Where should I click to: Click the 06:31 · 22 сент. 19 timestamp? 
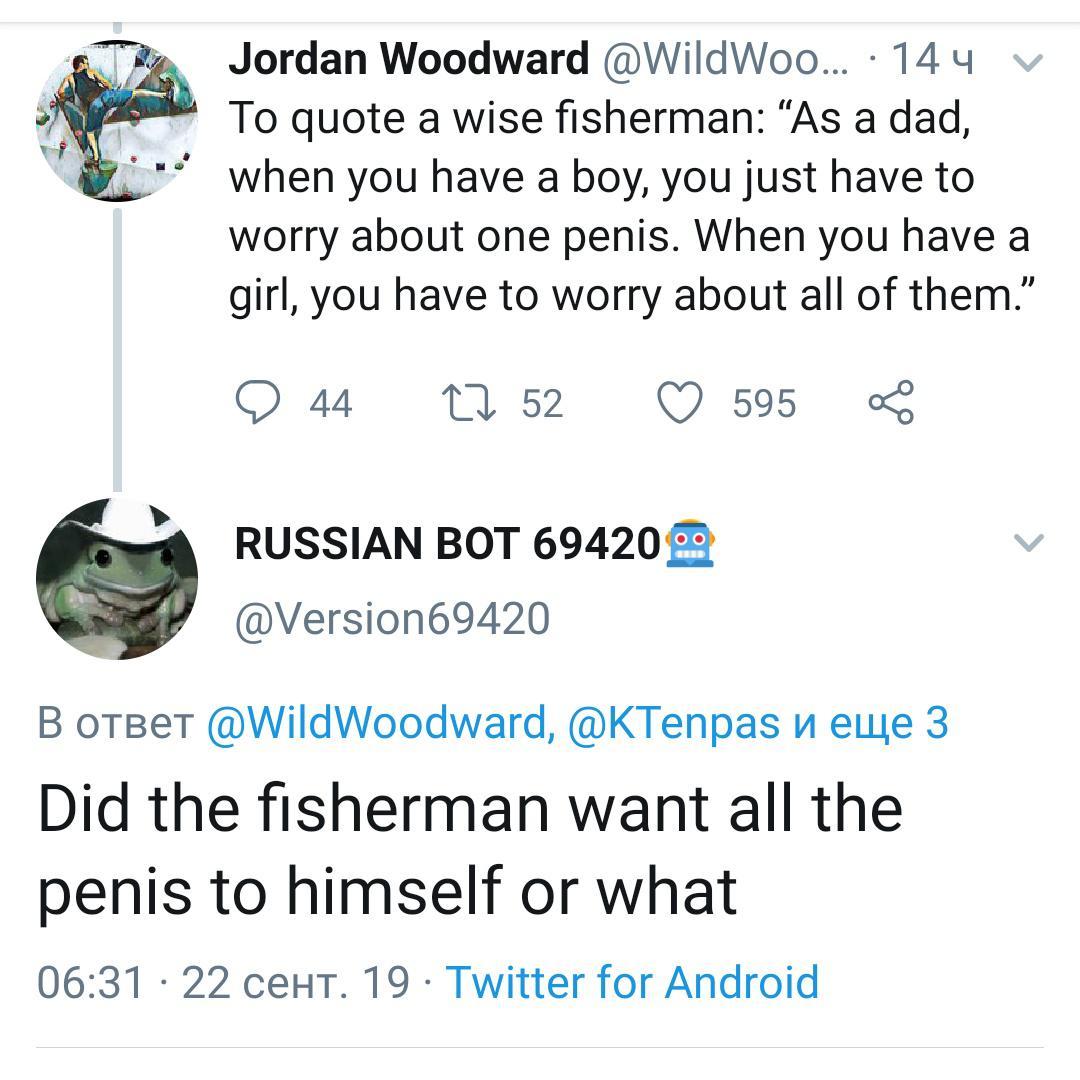(x=223, y=982)
